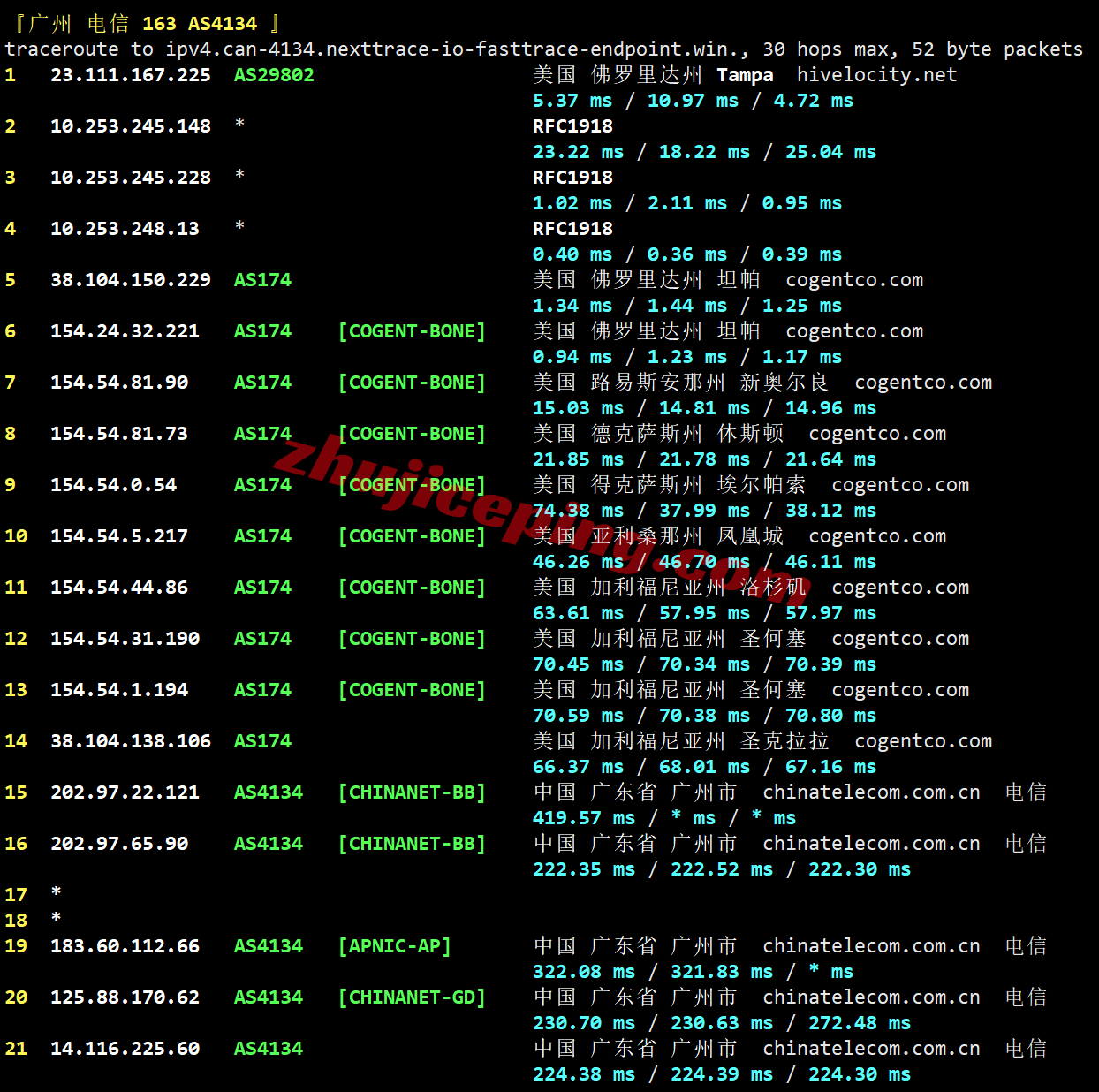Select the [CHINANET-BB] tag on hop 15
1099x1092 pixels.
pos(412,792)
